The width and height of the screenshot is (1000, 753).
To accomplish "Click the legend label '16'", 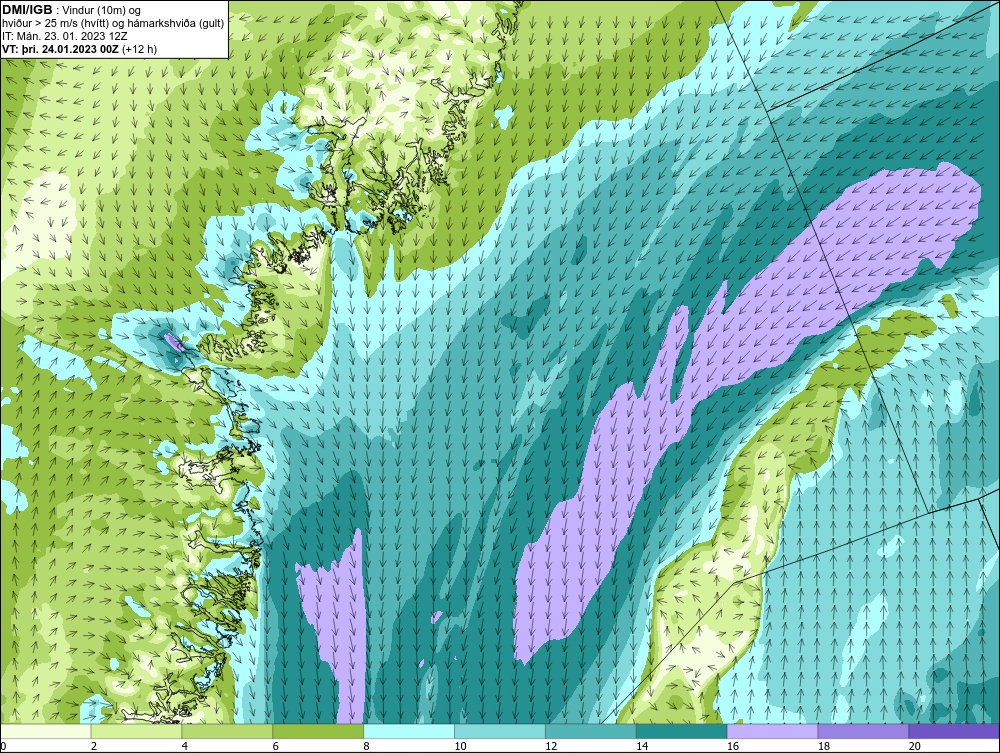I will tap(733, 746).
